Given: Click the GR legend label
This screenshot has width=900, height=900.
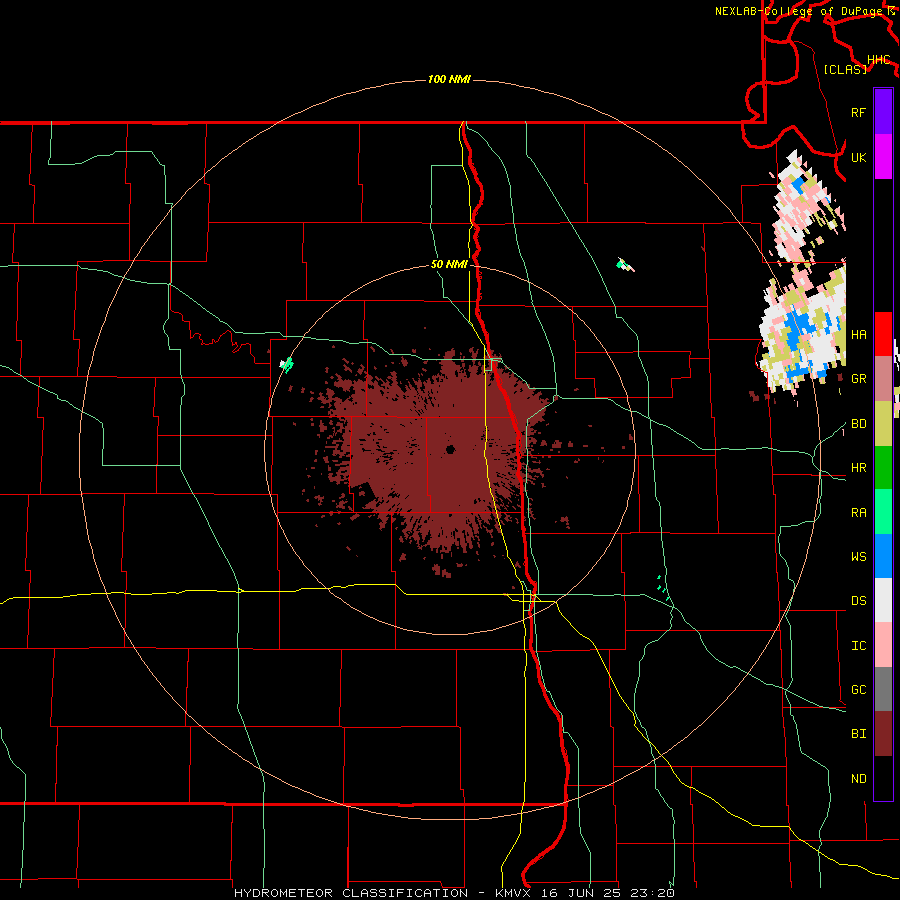Looking at the screenshot, I should pos(858,379).
